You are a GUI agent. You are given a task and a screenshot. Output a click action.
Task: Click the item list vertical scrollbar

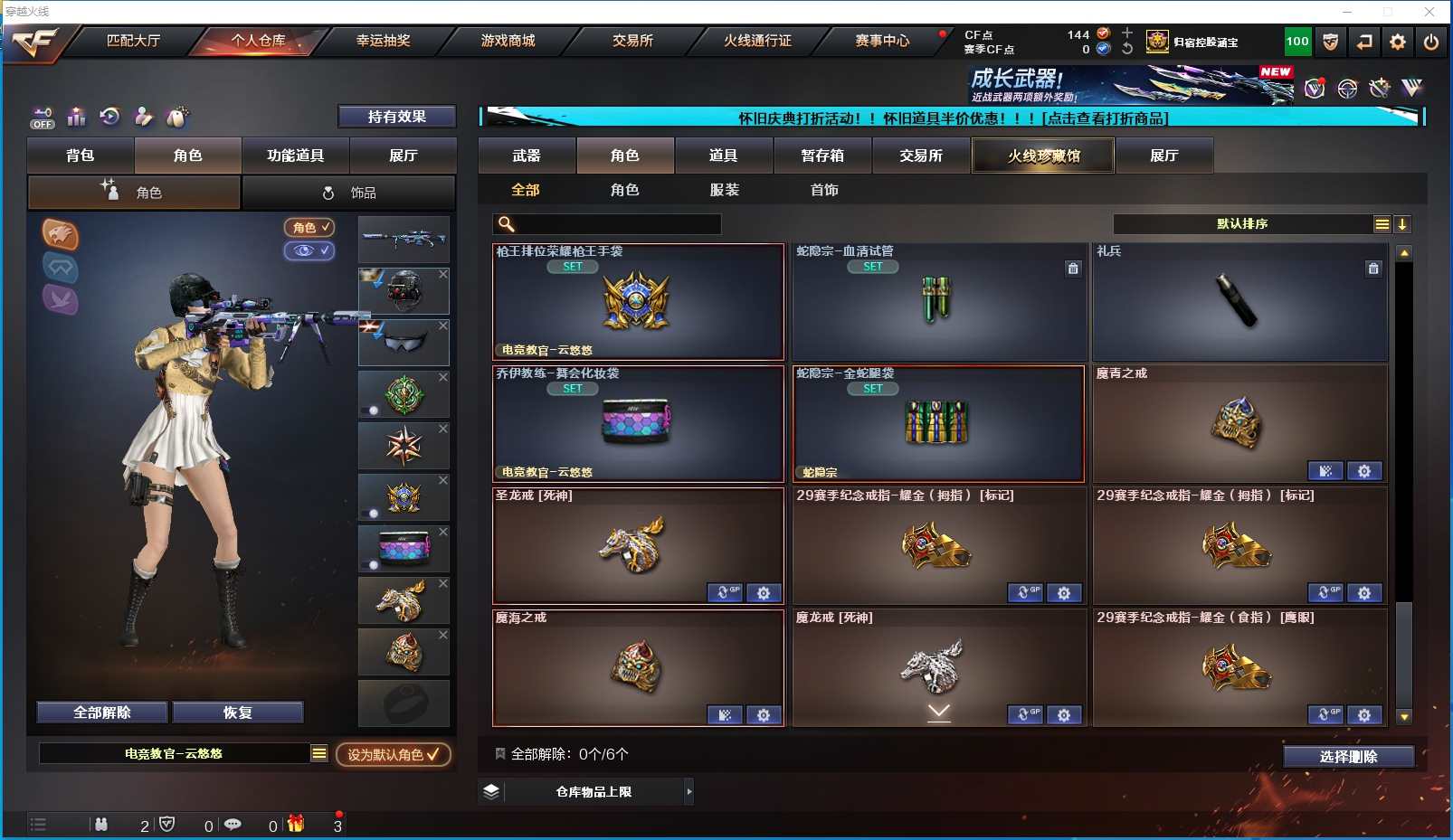(1404, 485)
